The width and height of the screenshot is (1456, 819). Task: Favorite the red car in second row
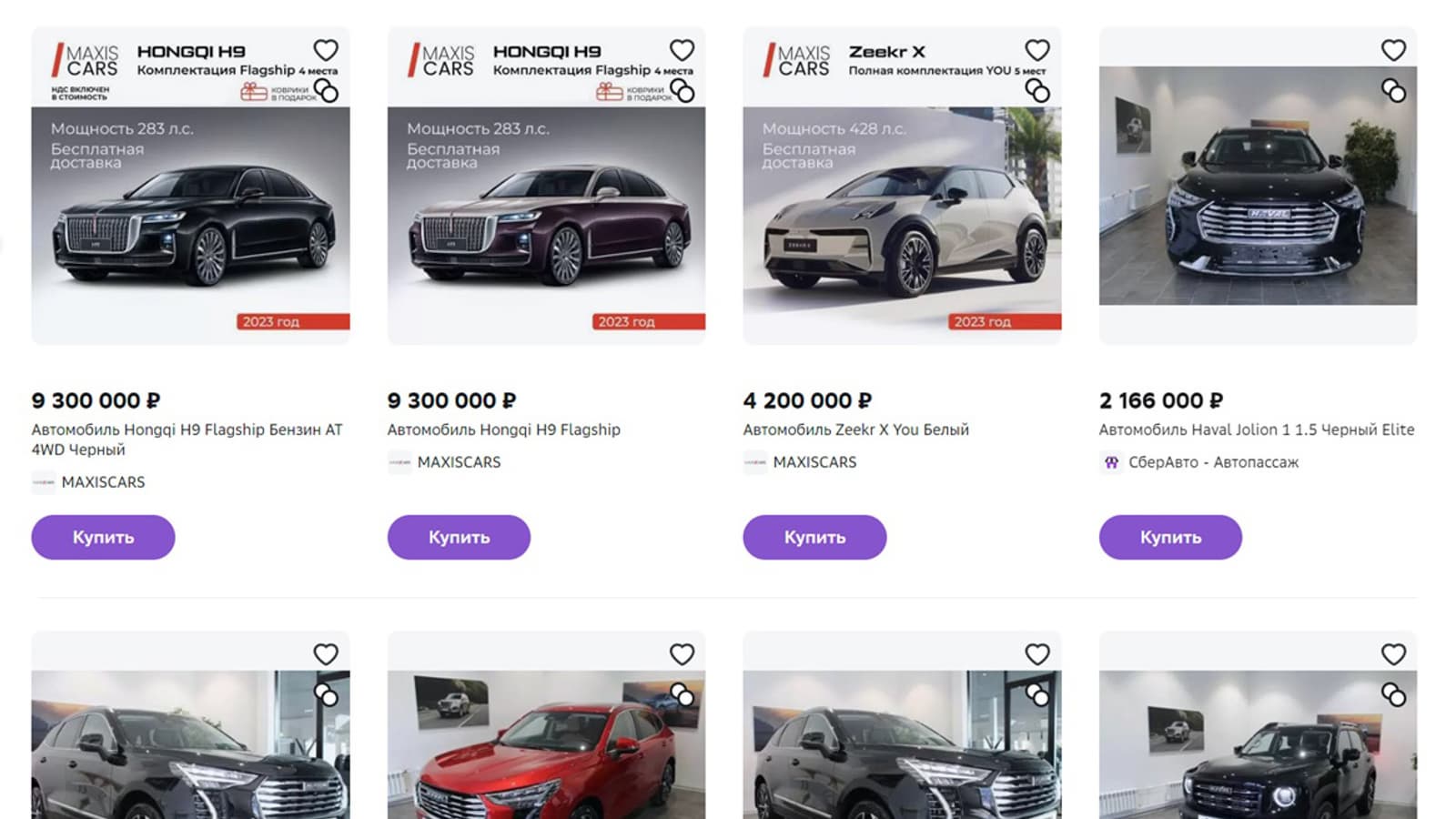682,654
